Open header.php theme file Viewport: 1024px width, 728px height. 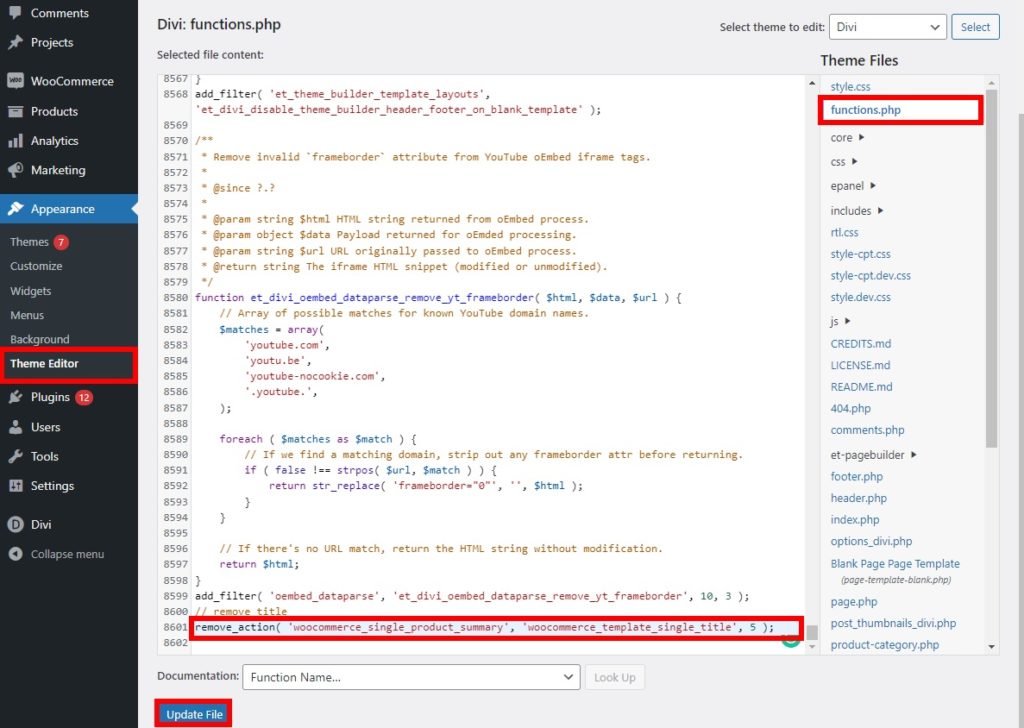[858, 498]
